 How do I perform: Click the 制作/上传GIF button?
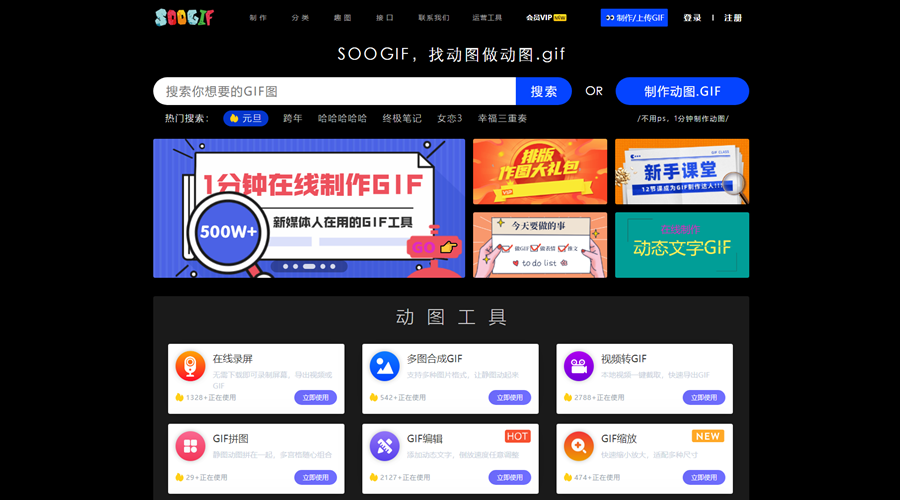[x=634, y=18]
